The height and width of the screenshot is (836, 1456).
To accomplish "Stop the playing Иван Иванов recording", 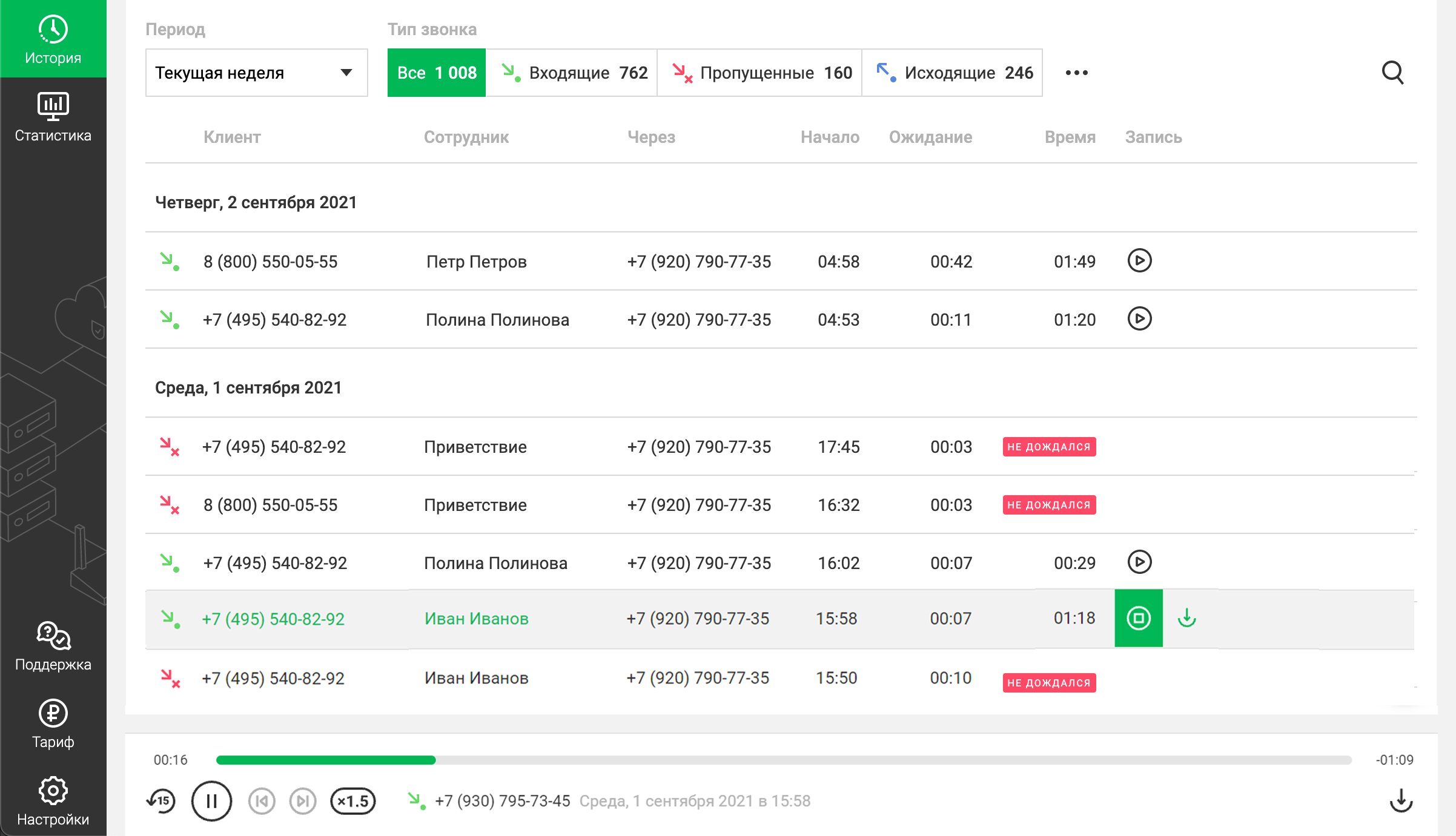I will pos(1139,618).
